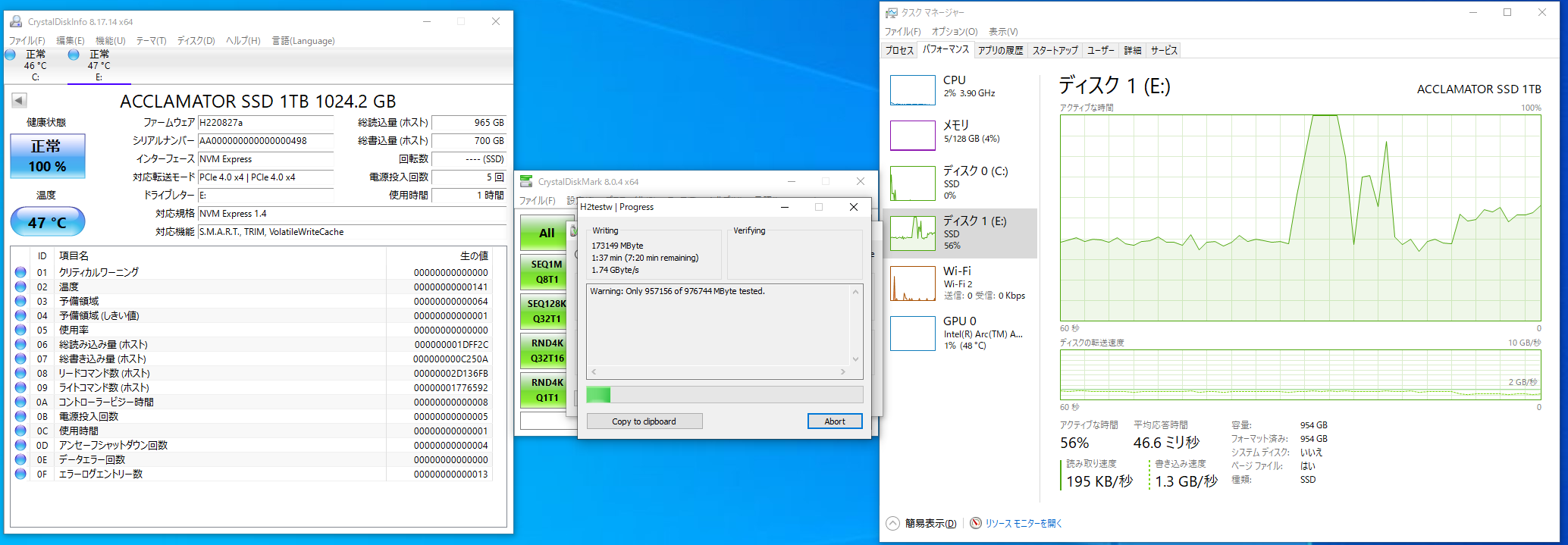Select the Wi-Fi graph in the performance sidebar
This screenshot has height=545, width=1568.
(912, 283)
